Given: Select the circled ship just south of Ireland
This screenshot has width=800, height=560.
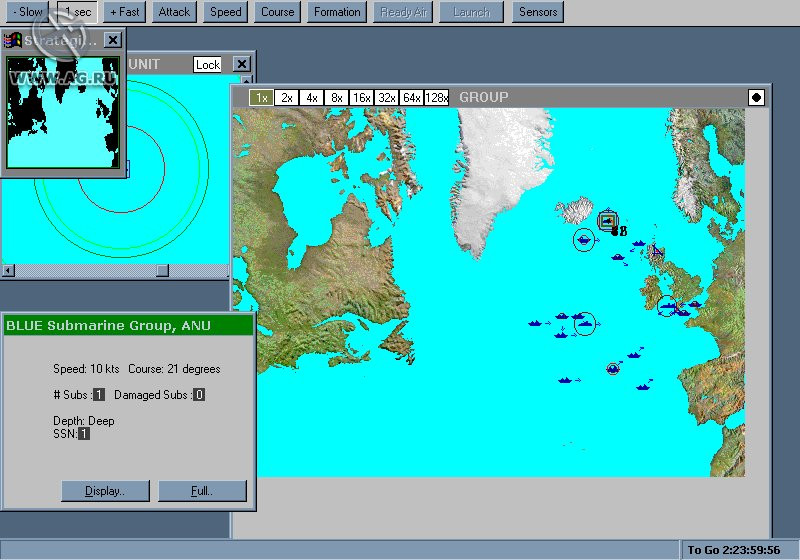Looking at the screenshot, I should click(x=667, y=306).
